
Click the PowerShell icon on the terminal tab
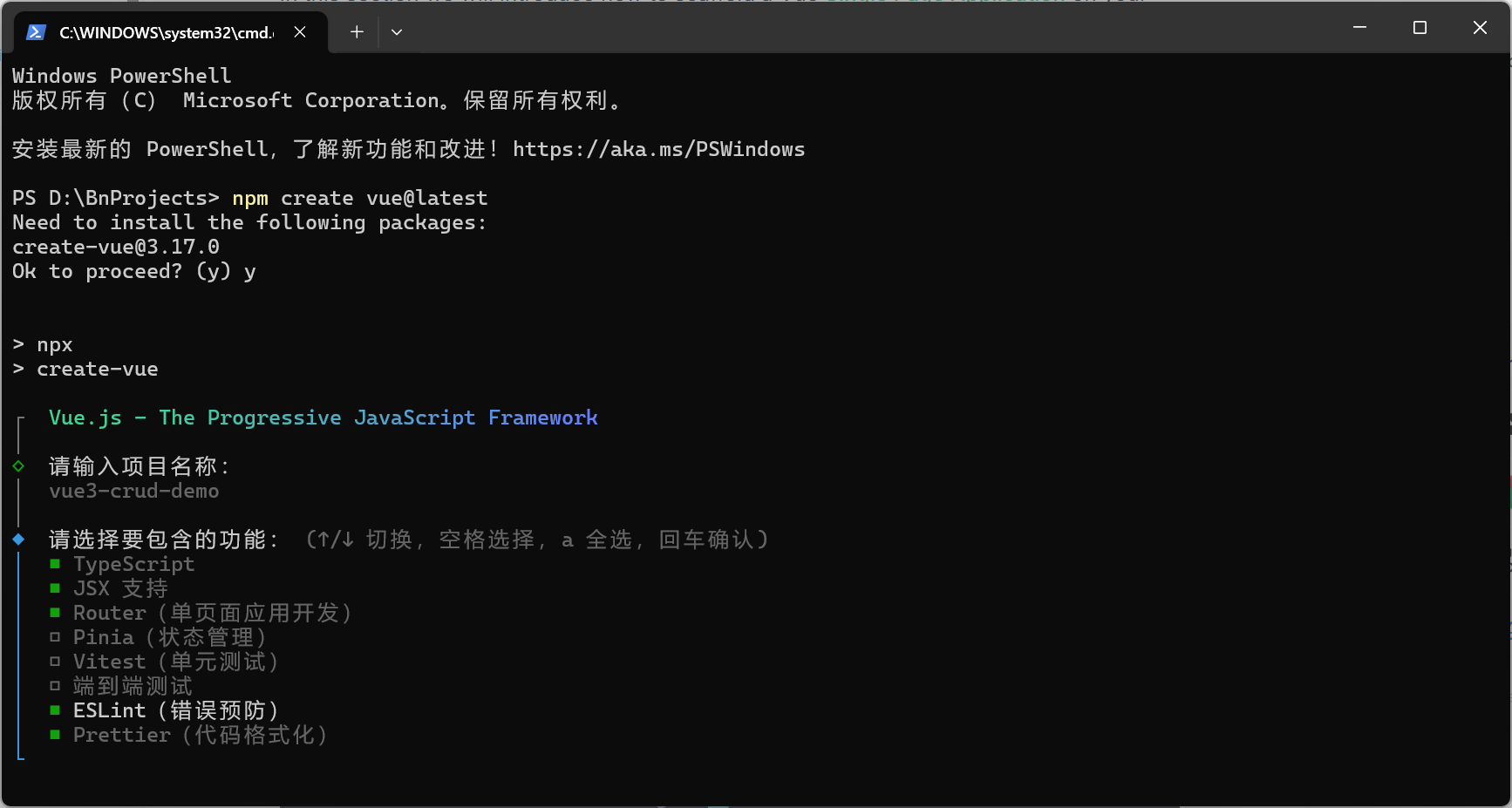pos(36,32)
